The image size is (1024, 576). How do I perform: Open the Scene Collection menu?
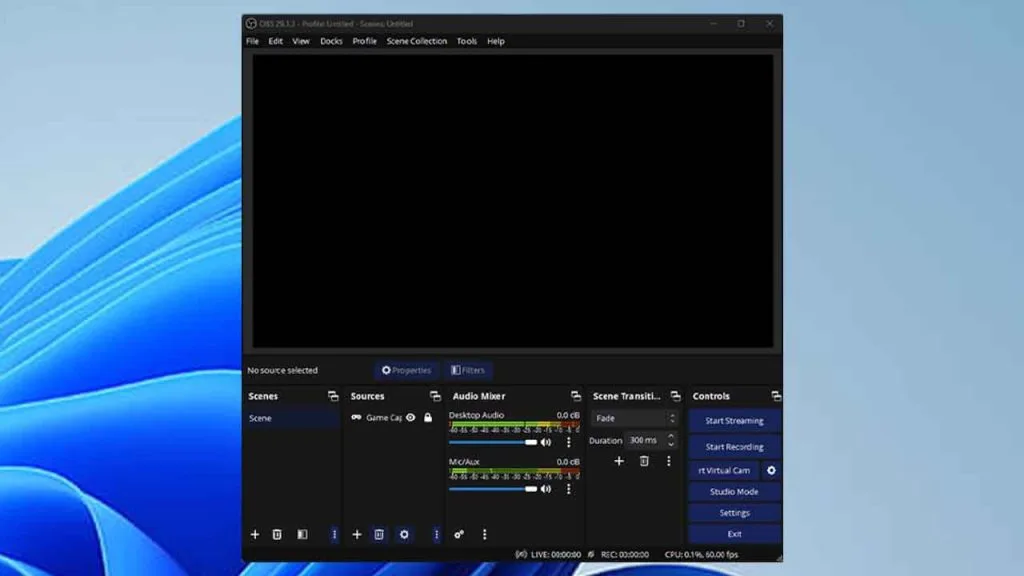coord(417,41)
